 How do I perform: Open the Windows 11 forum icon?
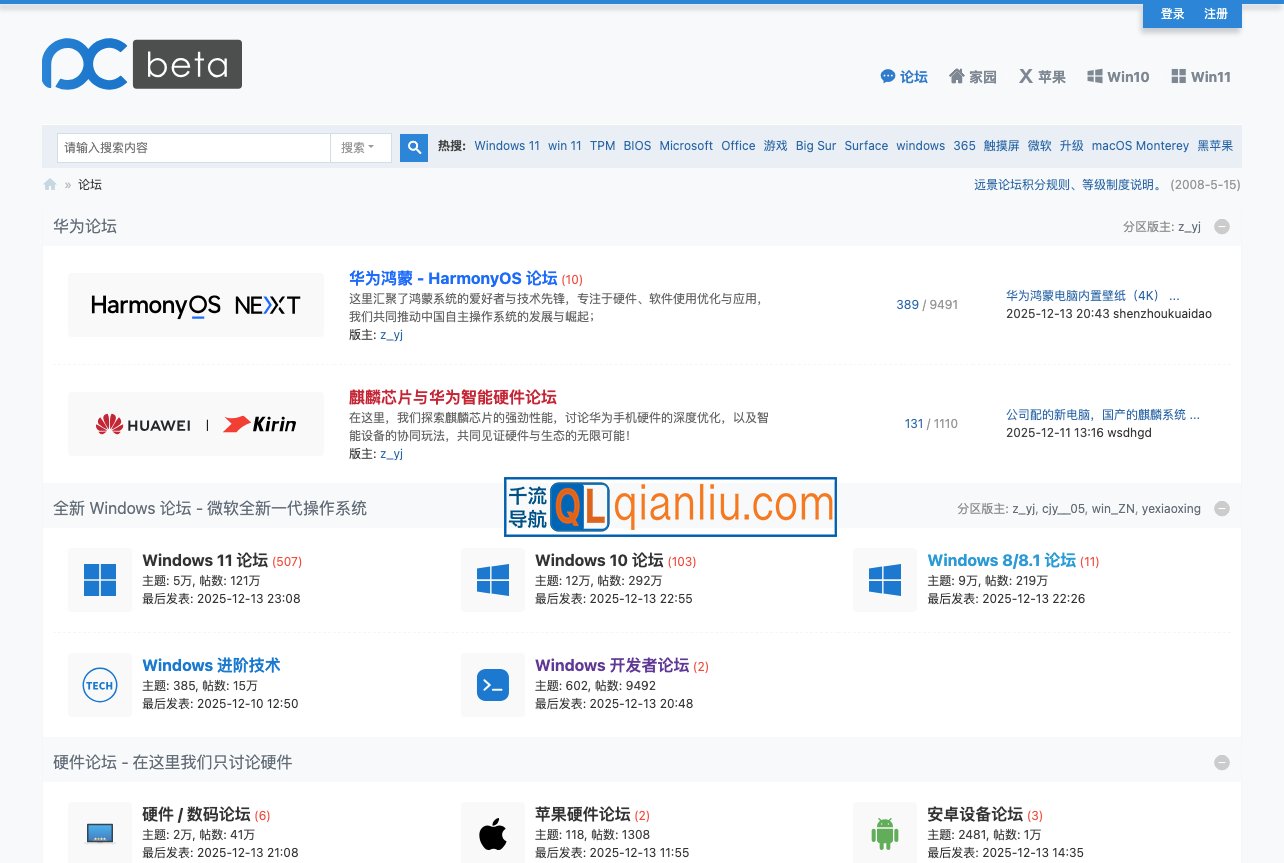coord(100,580)
